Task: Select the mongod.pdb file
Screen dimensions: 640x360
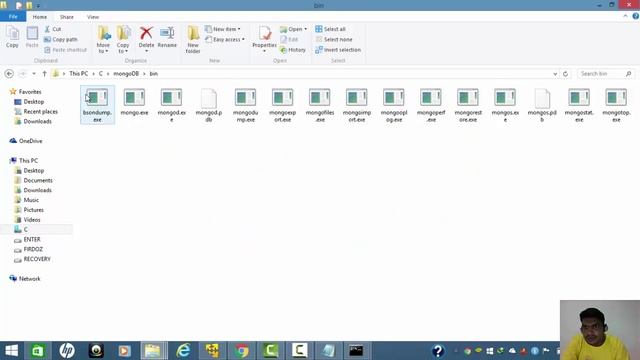Action: [x=209, y=105]
